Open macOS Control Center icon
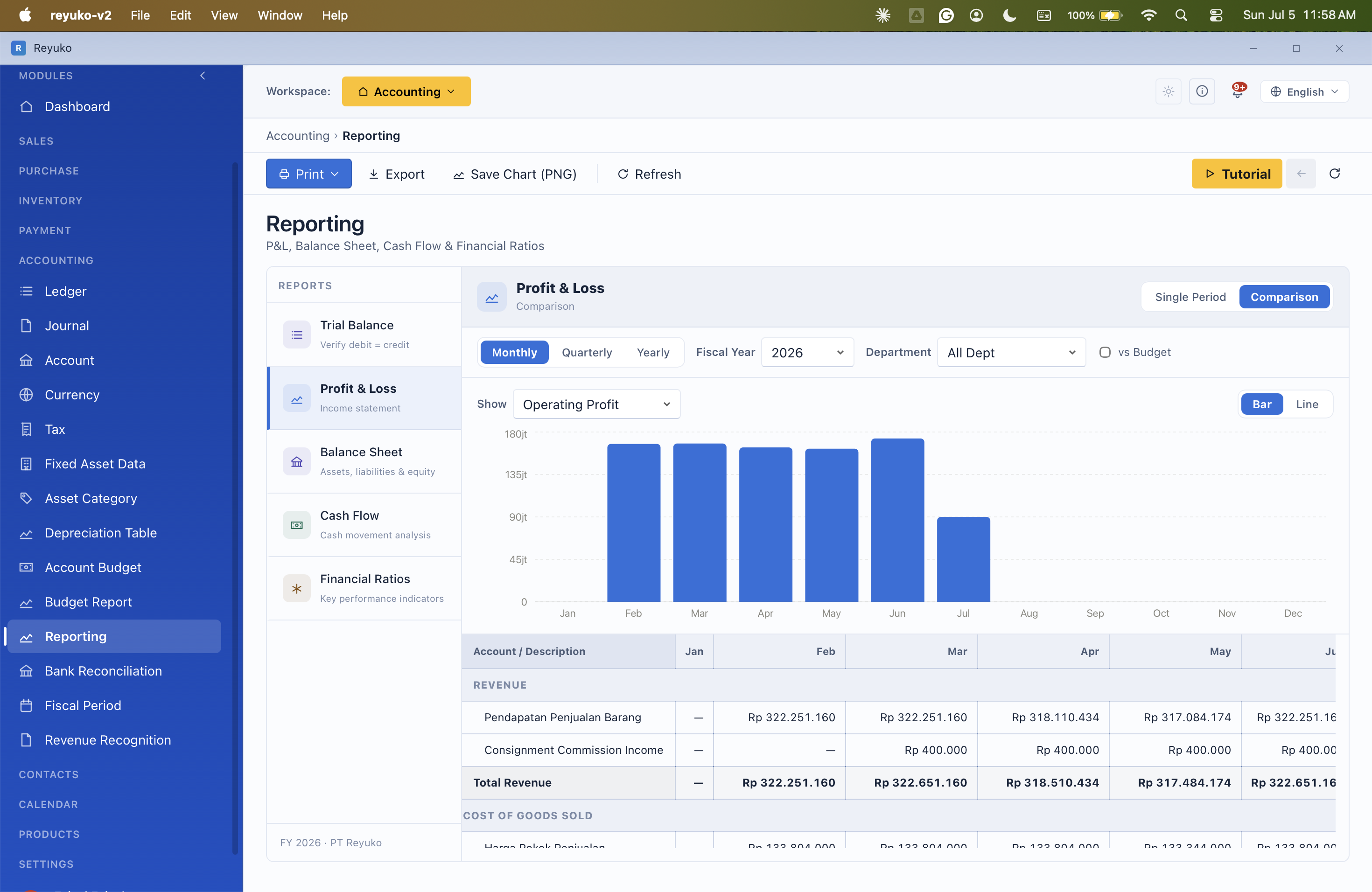The width and height of the screenshot is (1372, 892). [x=1216, y=15]
